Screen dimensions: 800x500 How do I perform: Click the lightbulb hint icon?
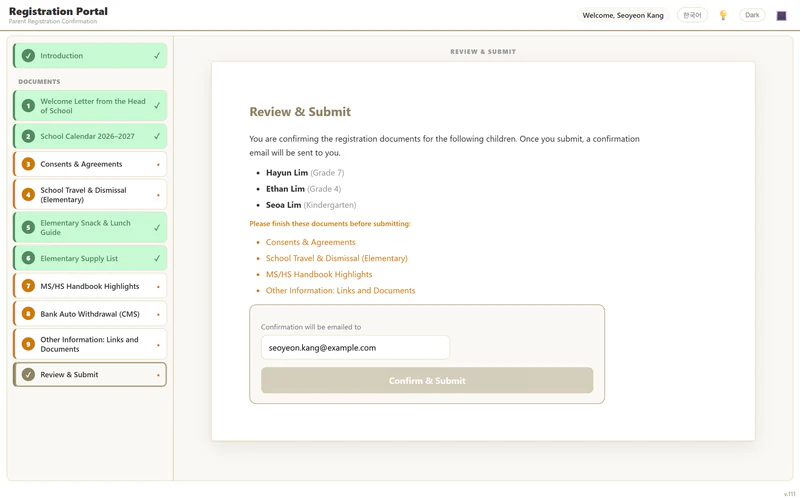click(723, 15)
